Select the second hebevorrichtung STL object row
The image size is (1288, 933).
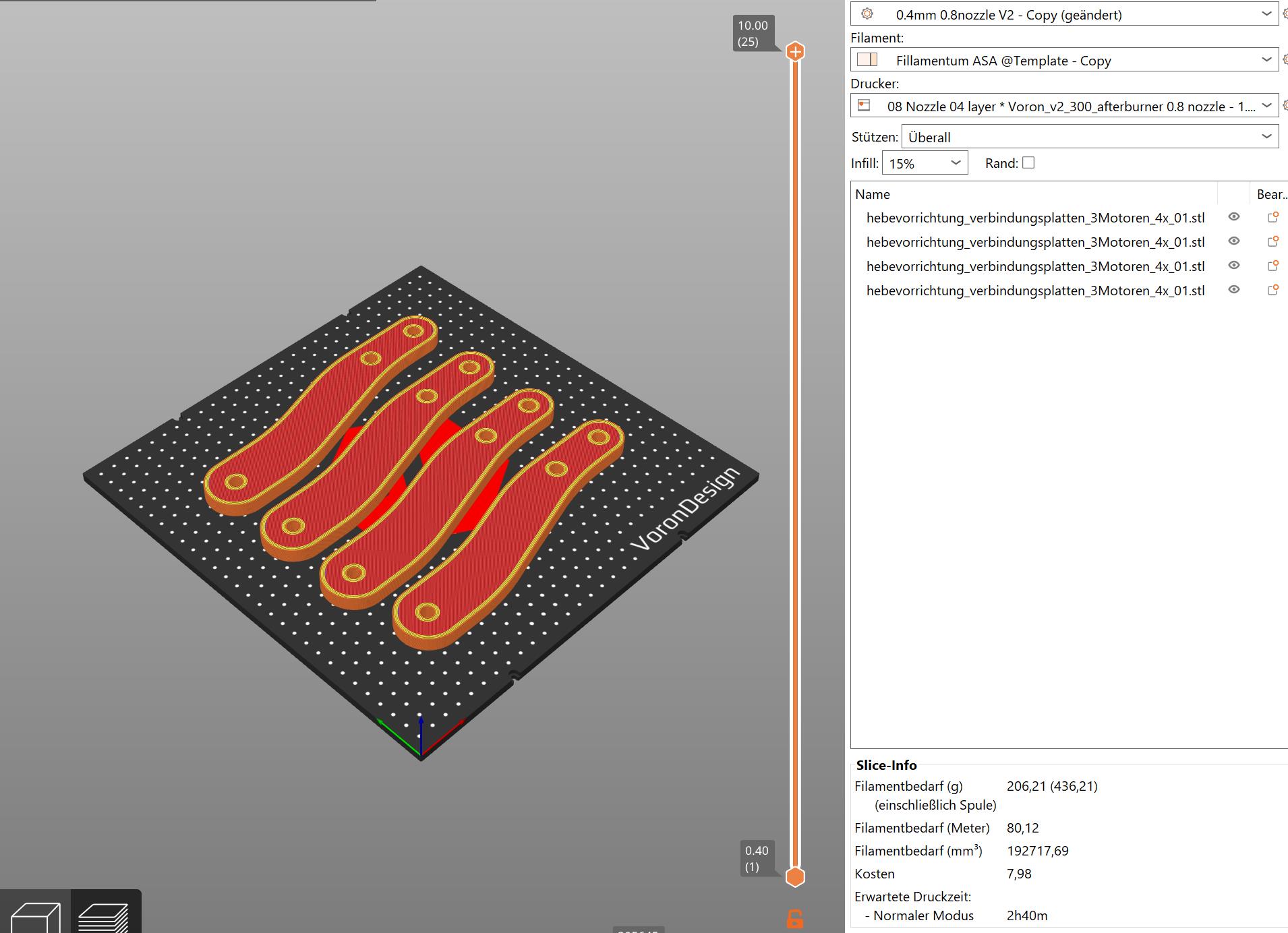[x=1035, y=242]
